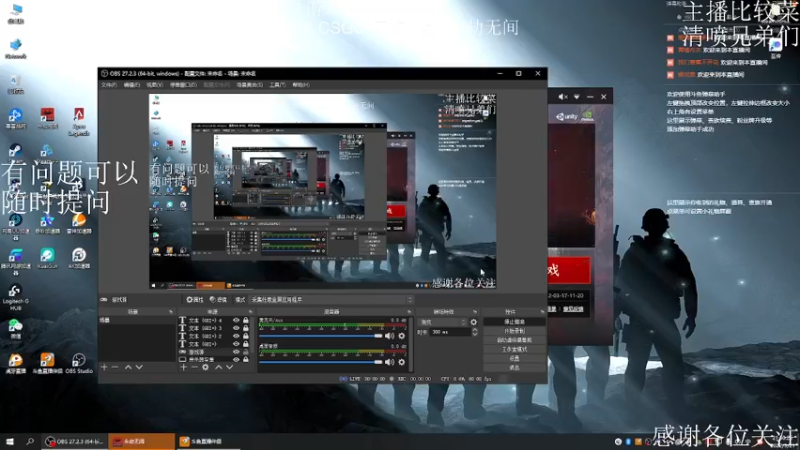Open source properties with the 属性 gear button
Viewport: 800px width, 450px height.
coord(195,299)
